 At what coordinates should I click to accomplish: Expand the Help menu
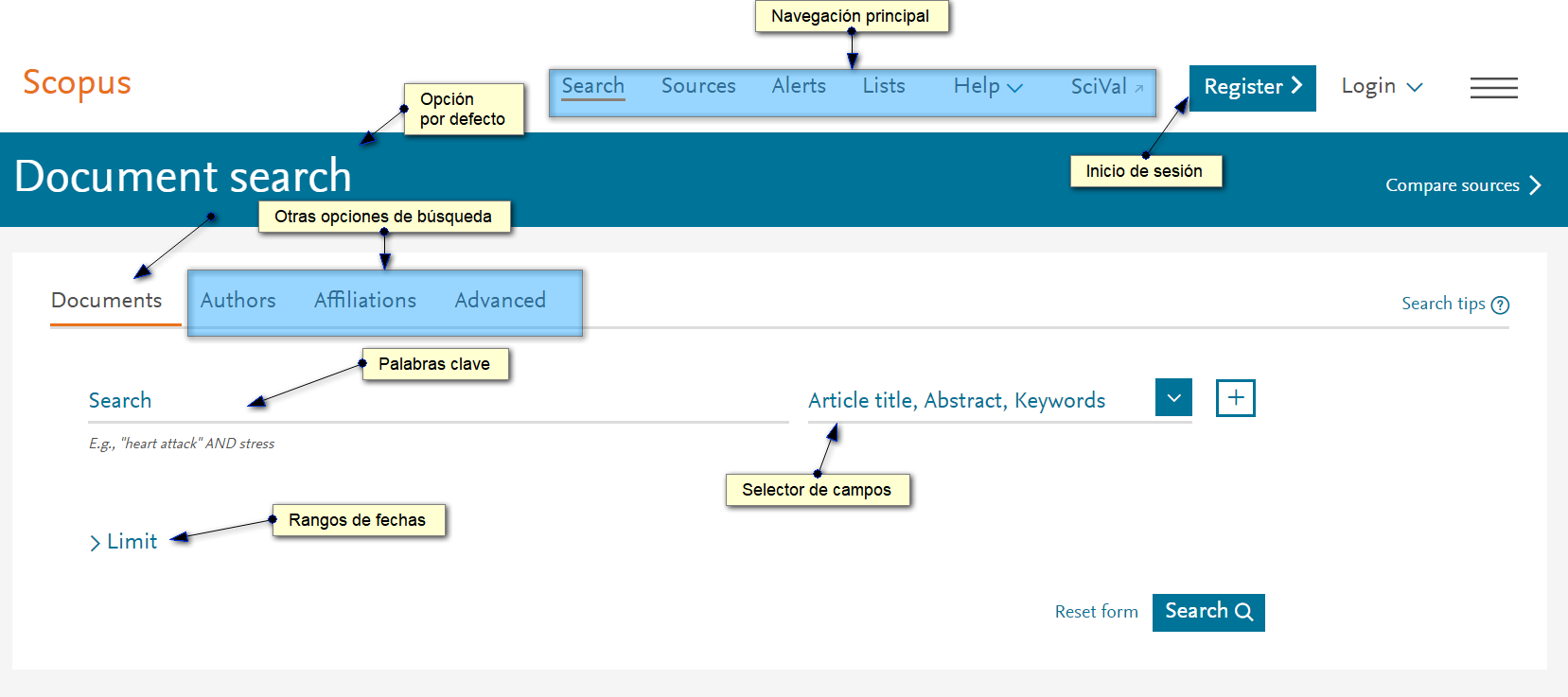point(987,87)
